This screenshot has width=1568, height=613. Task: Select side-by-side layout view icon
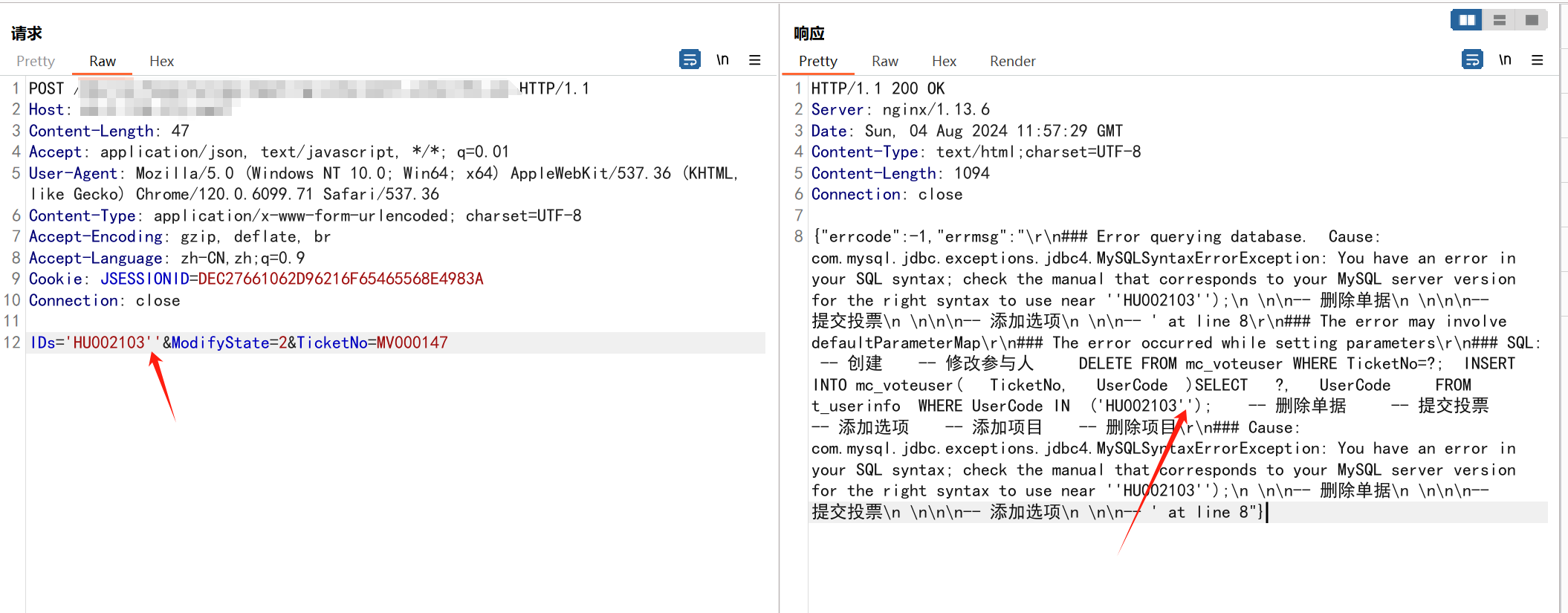coord(1466,20)
